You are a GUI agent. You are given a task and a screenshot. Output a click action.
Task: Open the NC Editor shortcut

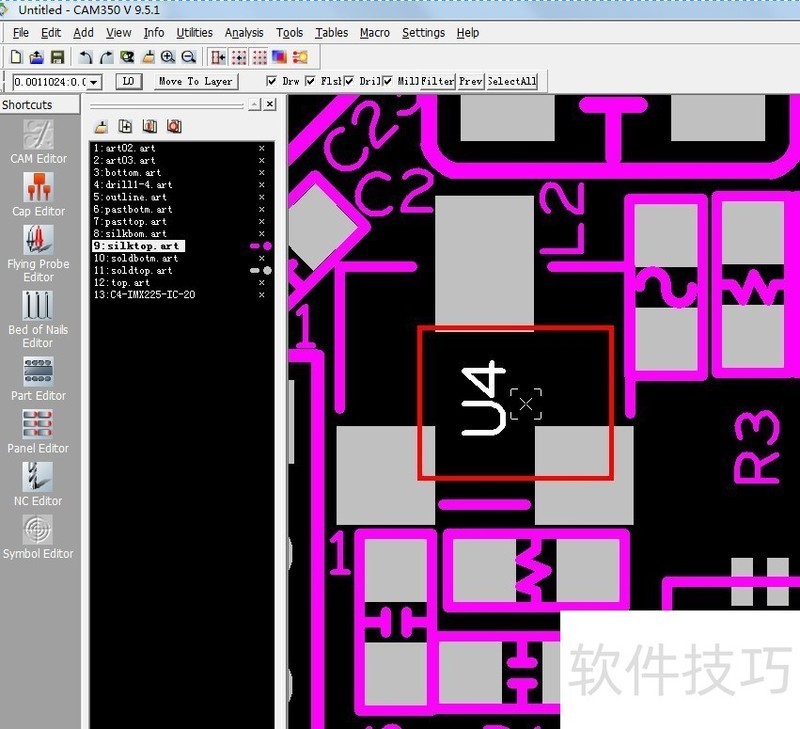tap(38, 484)
